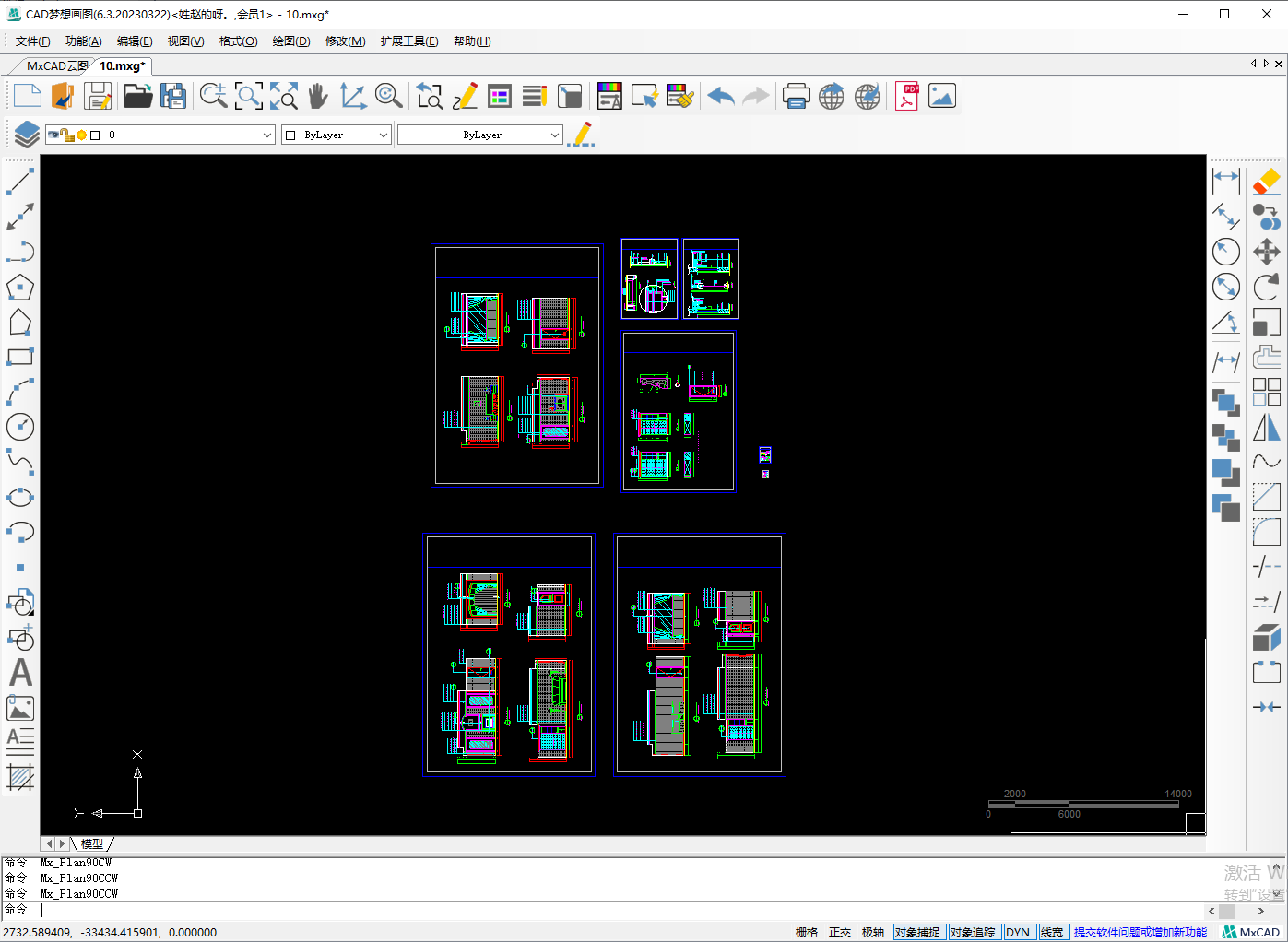Click right arrow beside the model tab

(63, 843)
